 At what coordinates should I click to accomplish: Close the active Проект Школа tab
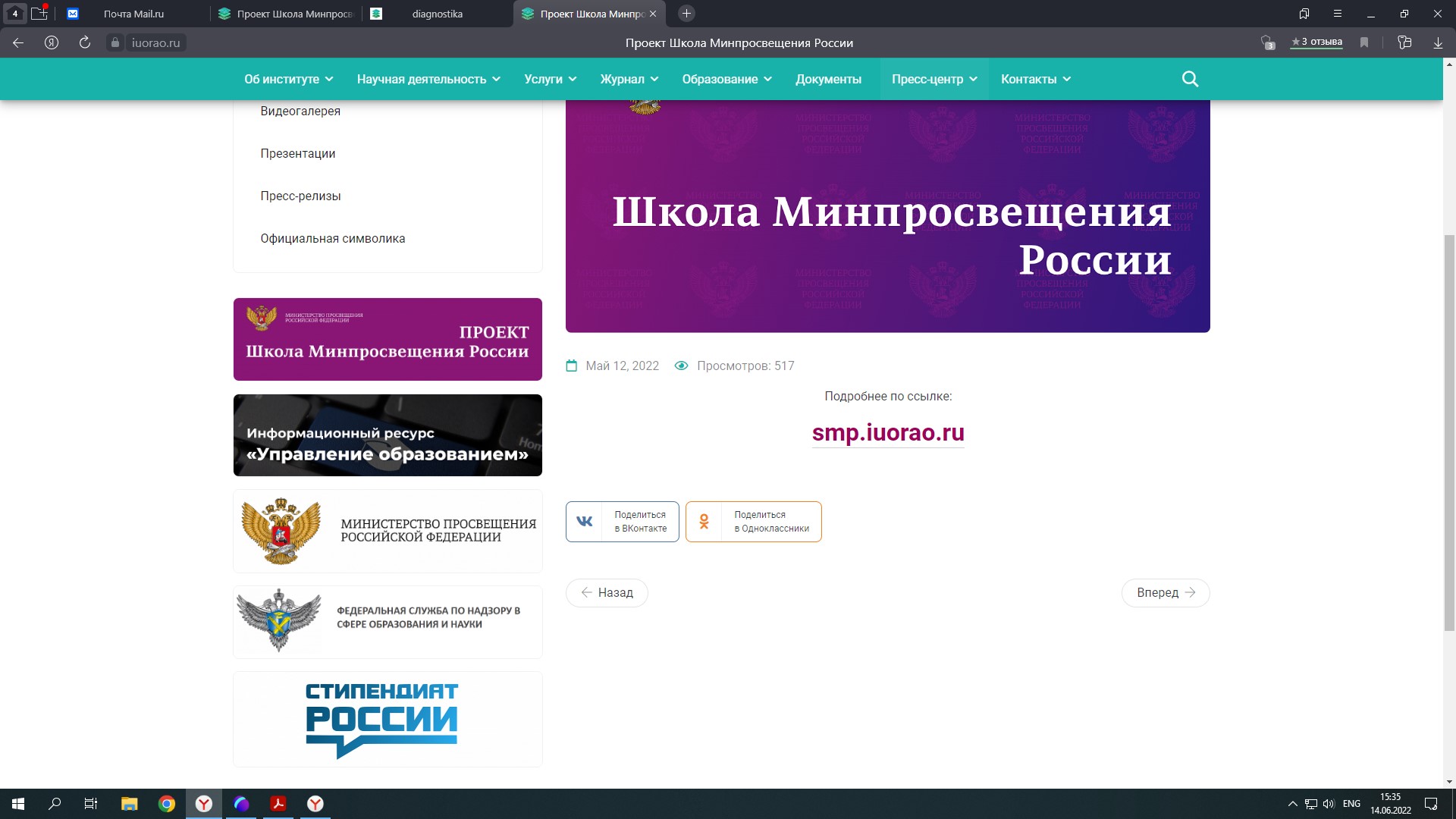(x=653, y=14)
